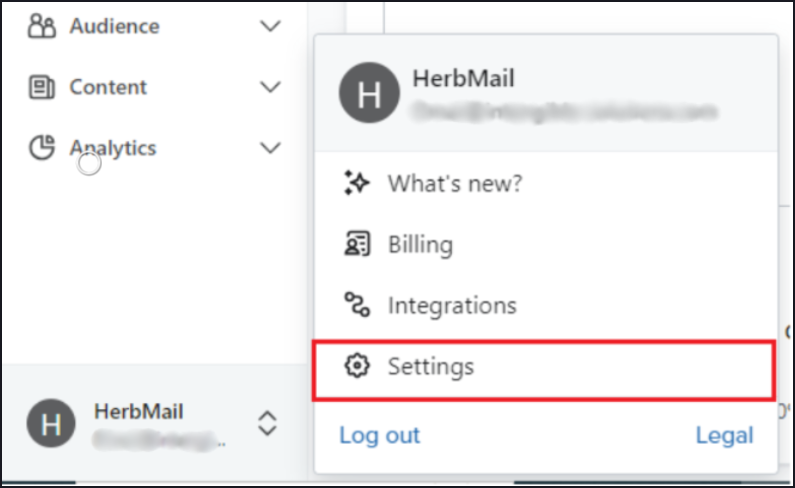This screenshot has width=795, height=488.
Task: Open the What's new? menu entry
Action: 455,183
